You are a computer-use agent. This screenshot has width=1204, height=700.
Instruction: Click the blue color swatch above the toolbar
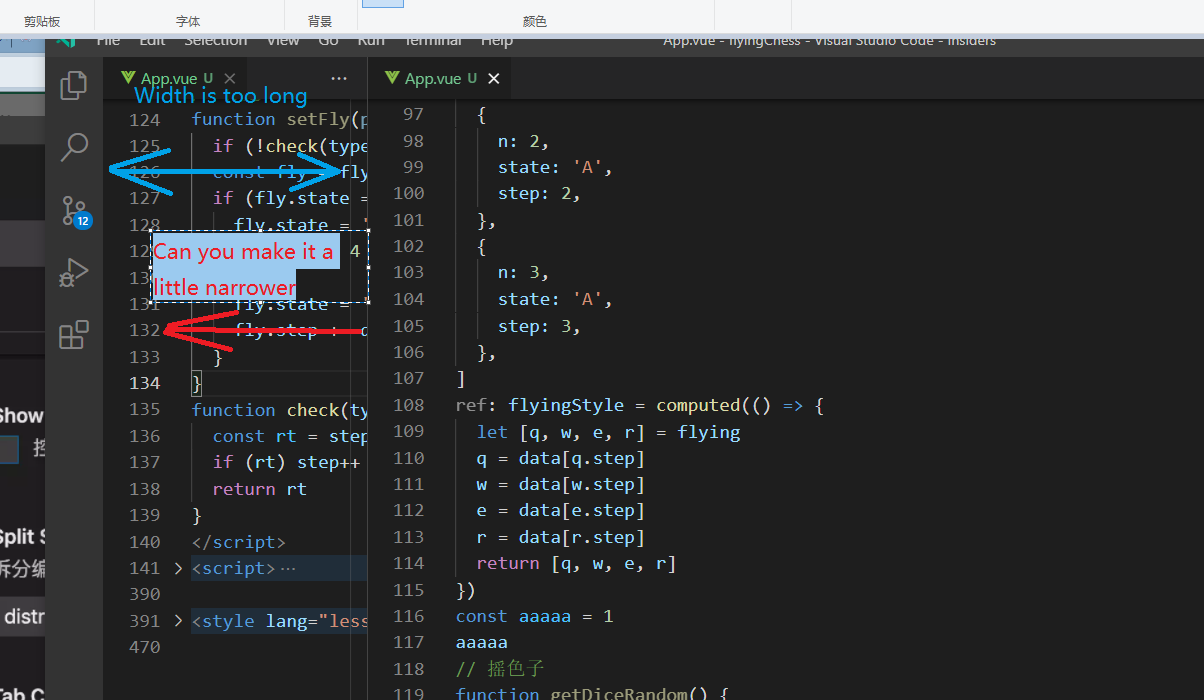pos(383,4)
